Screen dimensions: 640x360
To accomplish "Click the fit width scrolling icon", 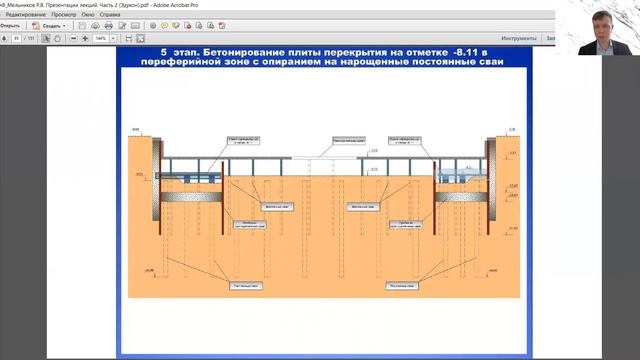I will (129, 38).
